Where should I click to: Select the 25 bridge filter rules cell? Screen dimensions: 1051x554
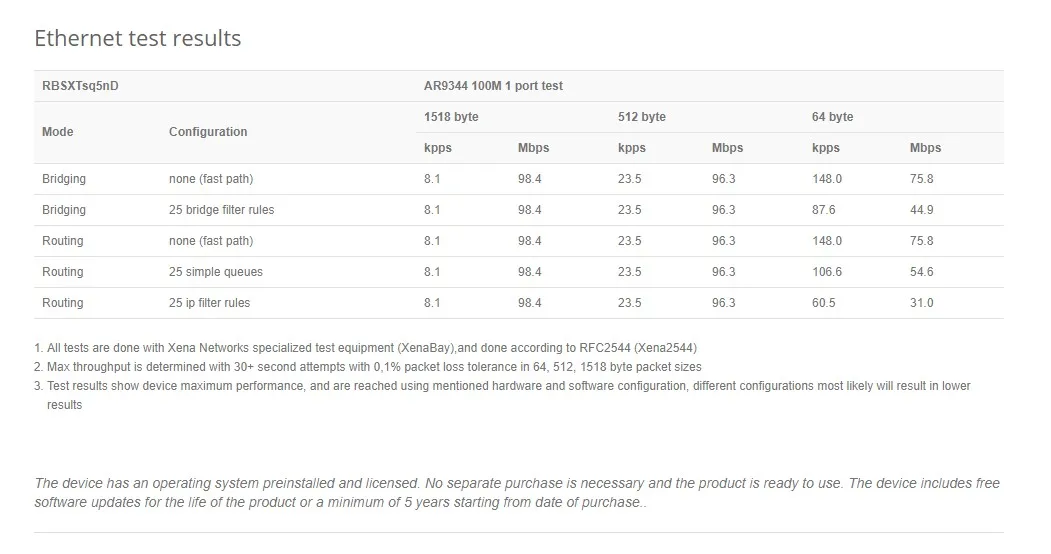tap(221, 210)
